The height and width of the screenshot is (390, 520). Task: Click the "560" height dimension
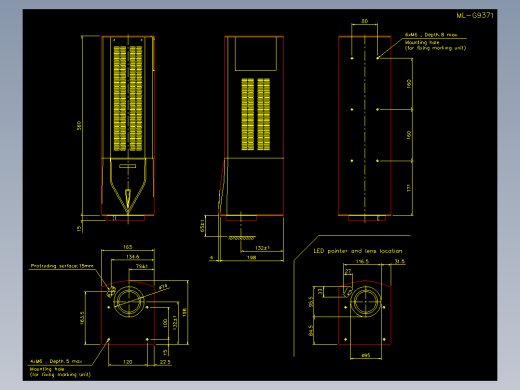79,125
